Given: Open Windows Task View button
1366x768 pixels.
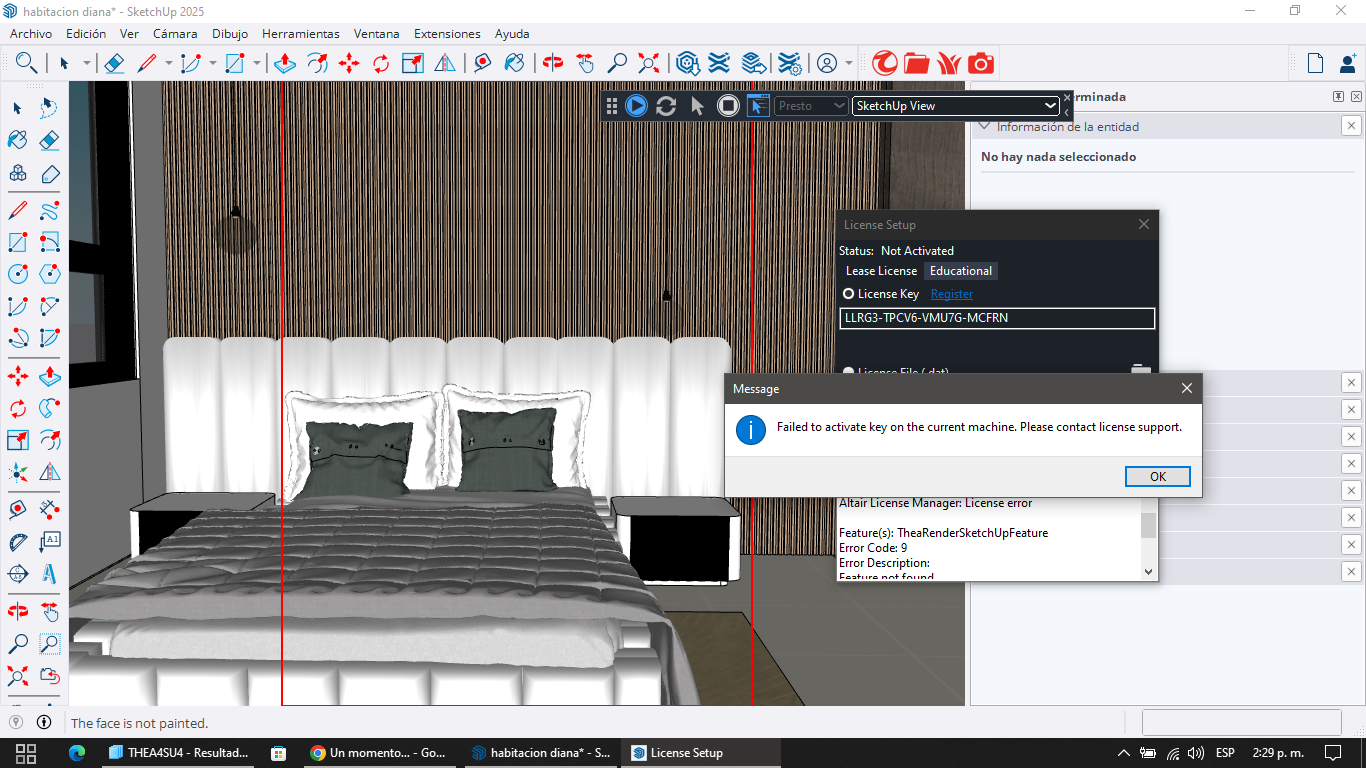Looking at the screenshot, I should (27, 753).
